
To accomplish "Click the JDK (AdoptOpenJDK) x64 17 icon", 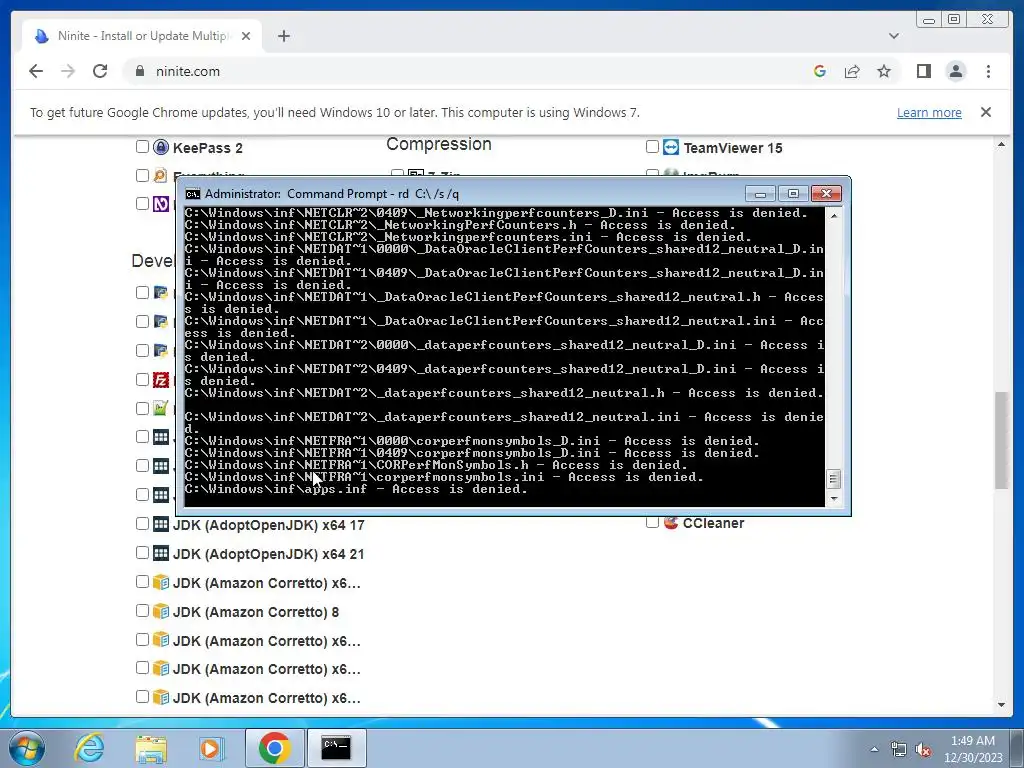I will point(161,524).
